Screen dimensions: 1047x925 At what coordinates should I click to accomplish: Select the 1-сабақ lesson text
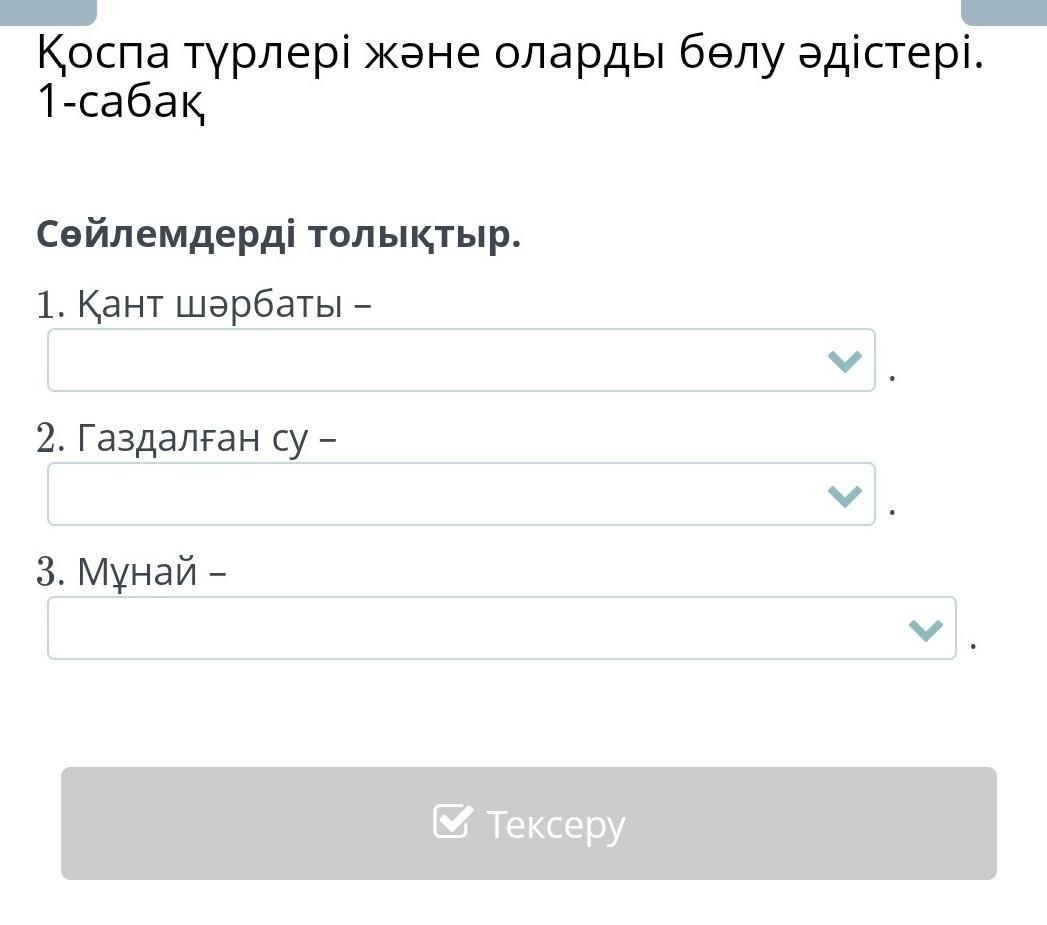(120, 102)
